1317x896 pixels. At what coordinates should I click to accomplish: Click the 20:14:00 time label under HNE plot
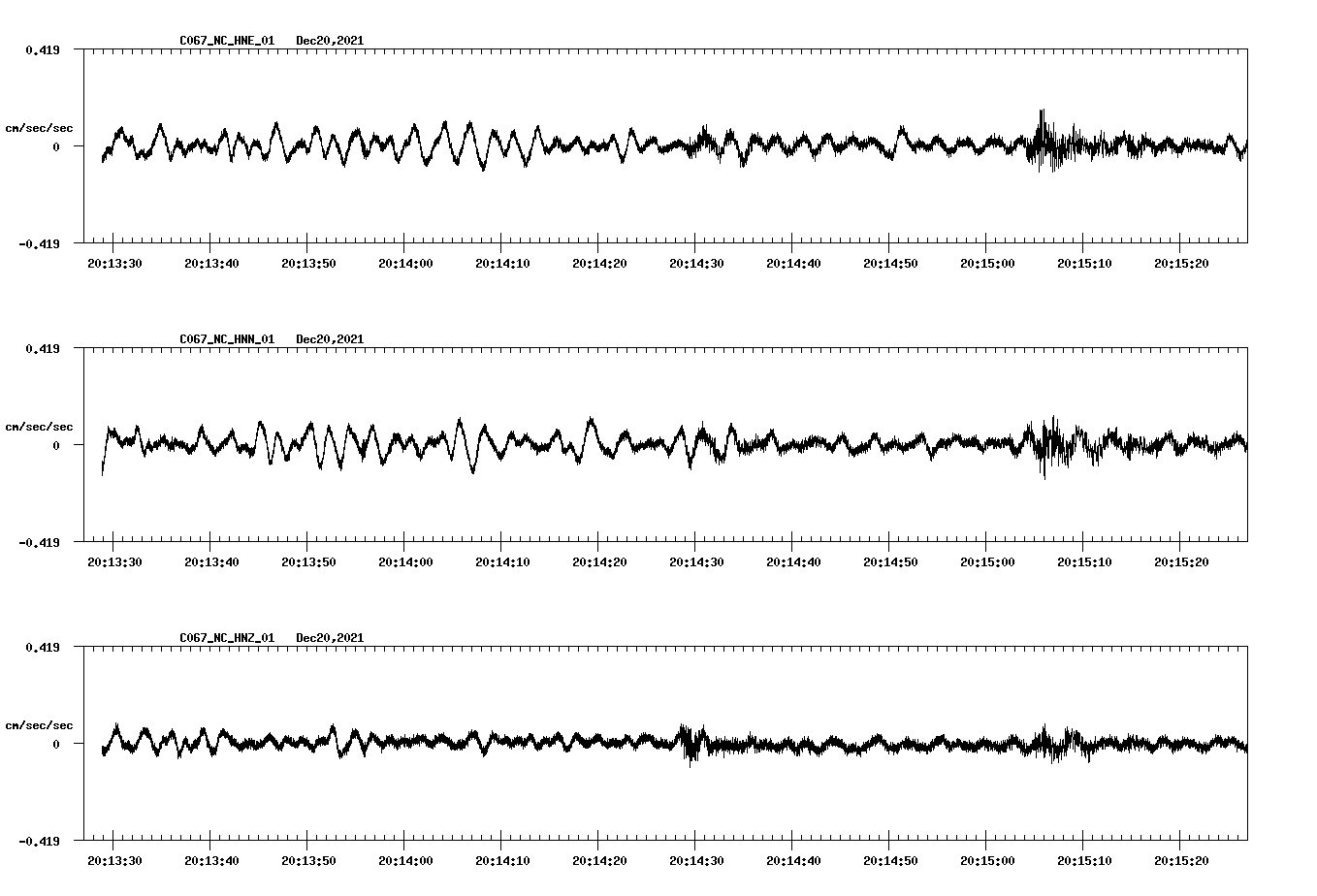[x=405, y=263]
